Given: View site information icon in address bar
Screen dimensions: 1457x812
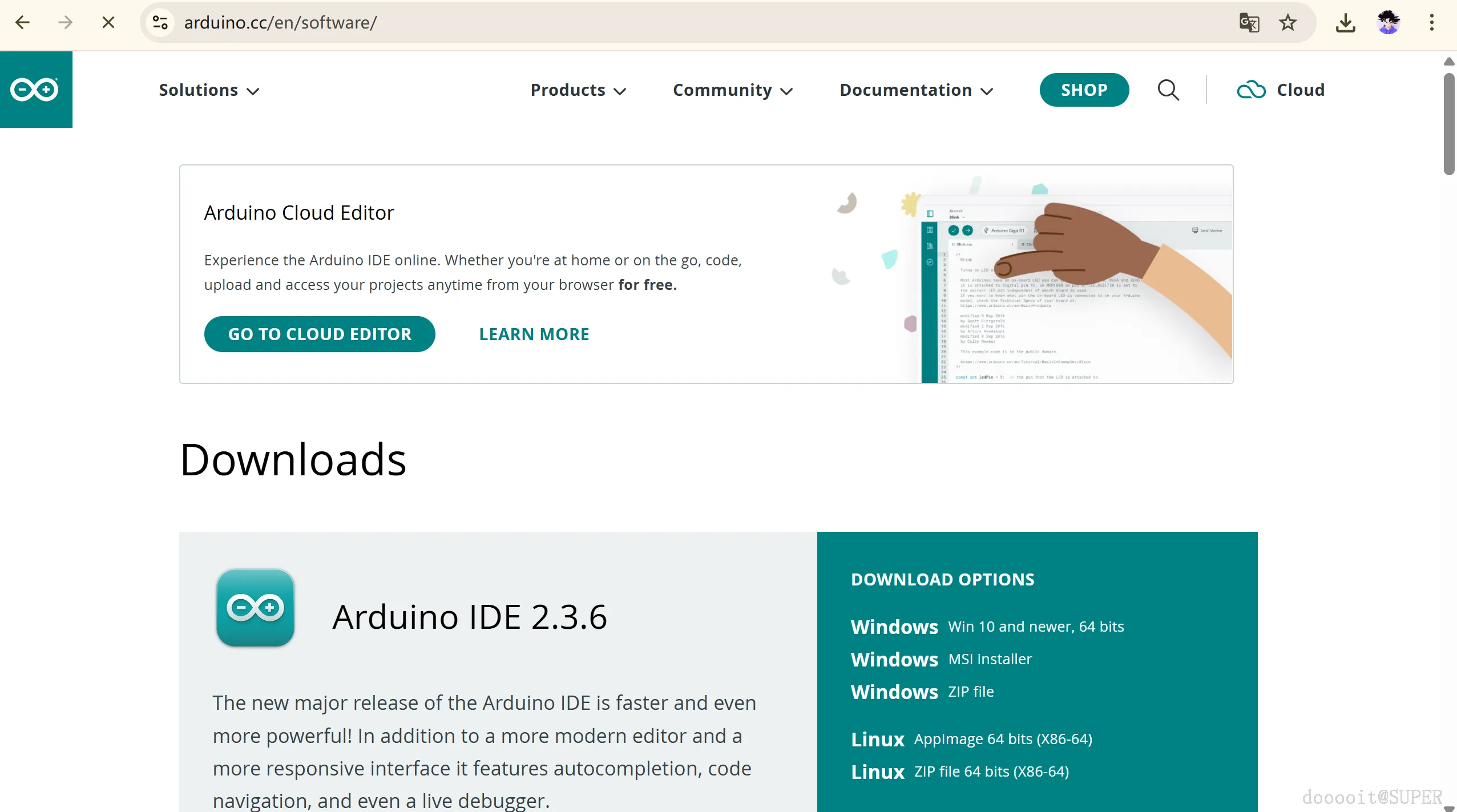Looking at the screenshot, I should pyautogui.click(x=160, y=23).
